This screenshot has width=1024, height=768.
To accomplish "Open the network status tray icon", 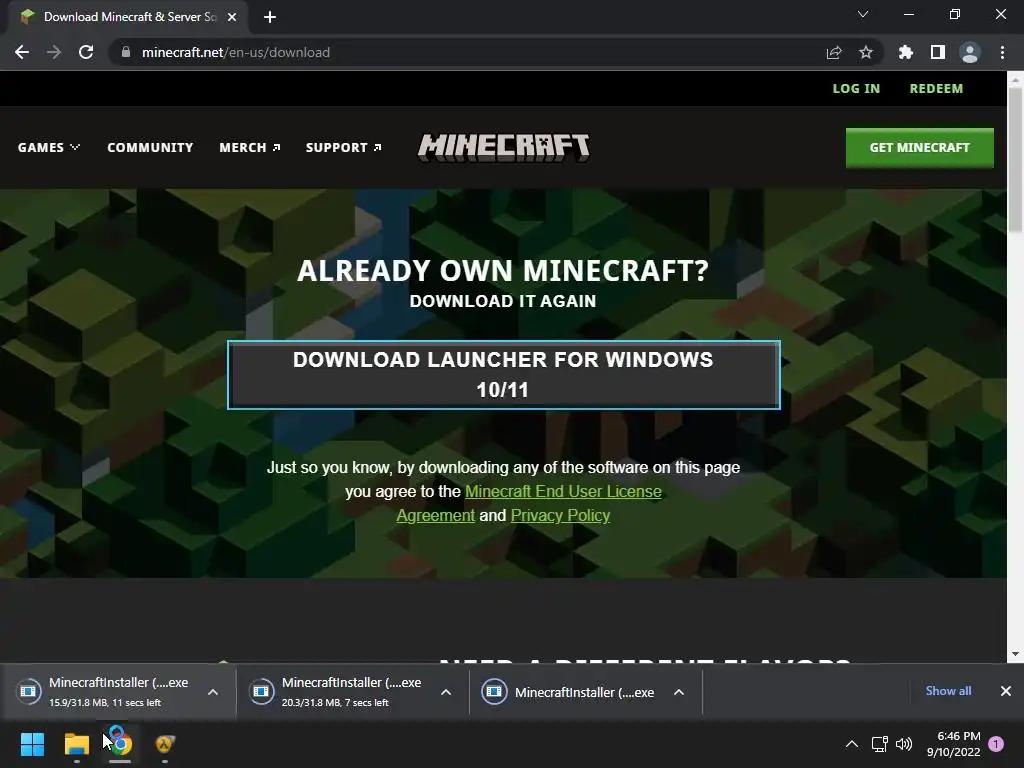I will pos(880,744).
